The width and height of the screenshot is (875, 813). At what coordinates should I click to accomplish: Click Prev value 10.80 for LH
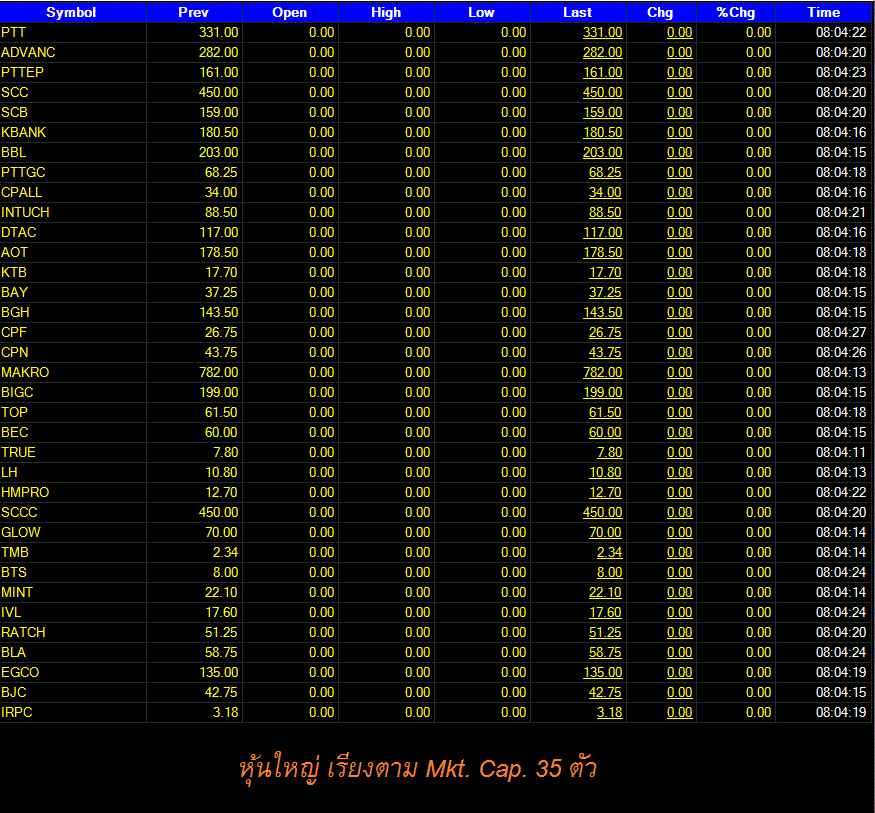(x=221, y=473)
